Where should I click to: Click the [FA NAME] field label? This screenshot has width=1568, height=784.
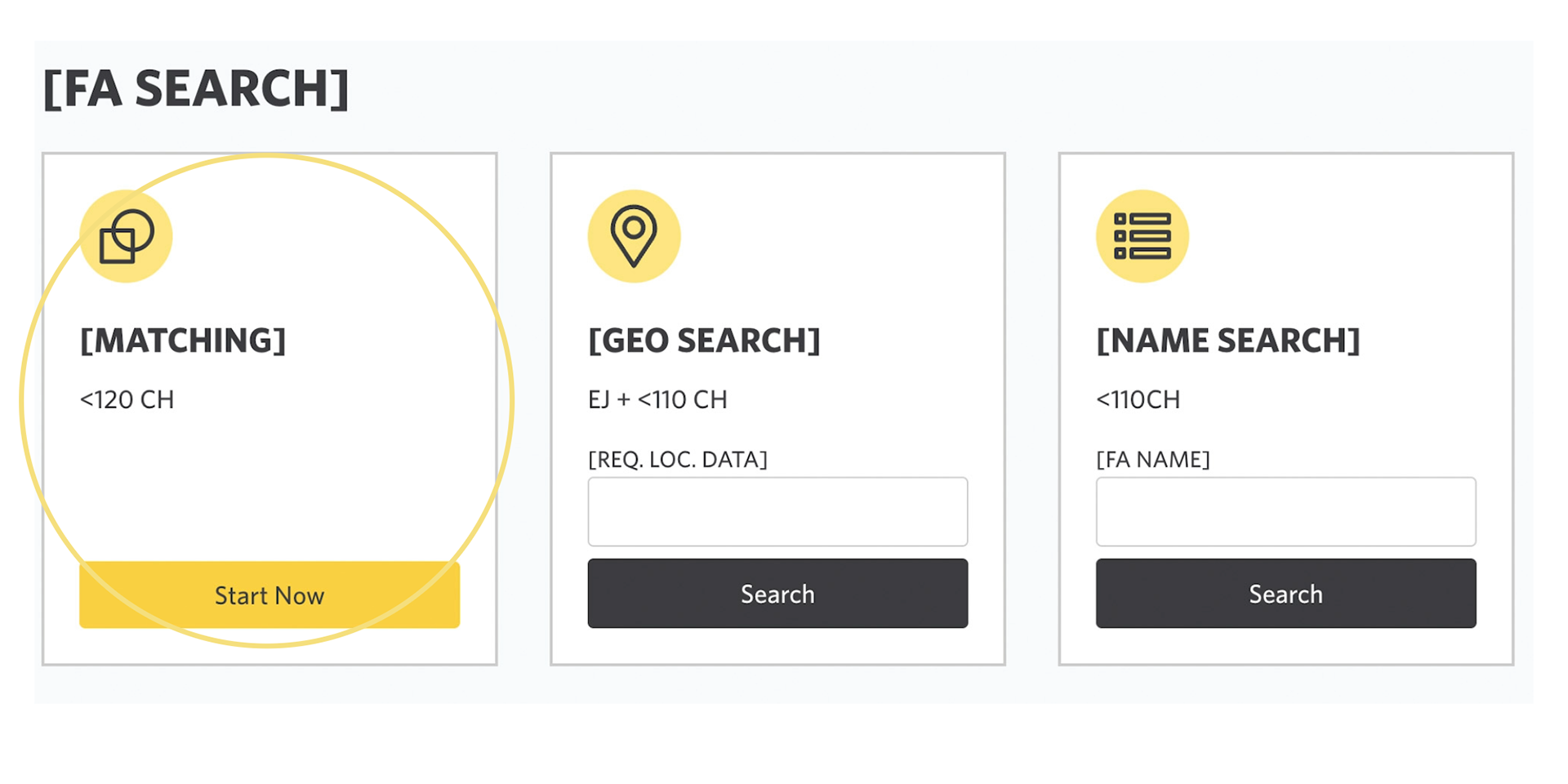point(1152,459)
